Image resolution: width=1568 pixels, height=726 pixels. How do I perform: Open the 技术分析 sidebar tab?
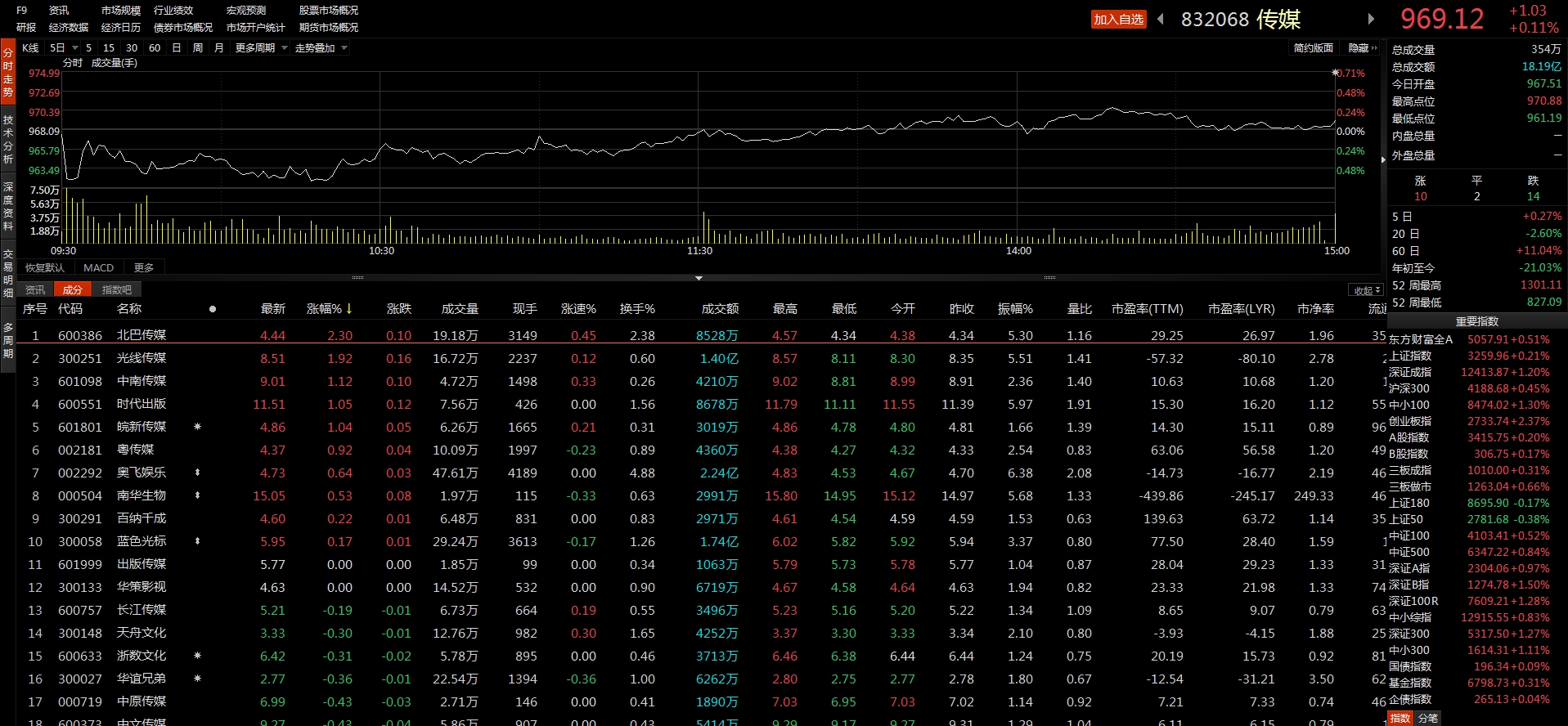click(x=8, y=139)
